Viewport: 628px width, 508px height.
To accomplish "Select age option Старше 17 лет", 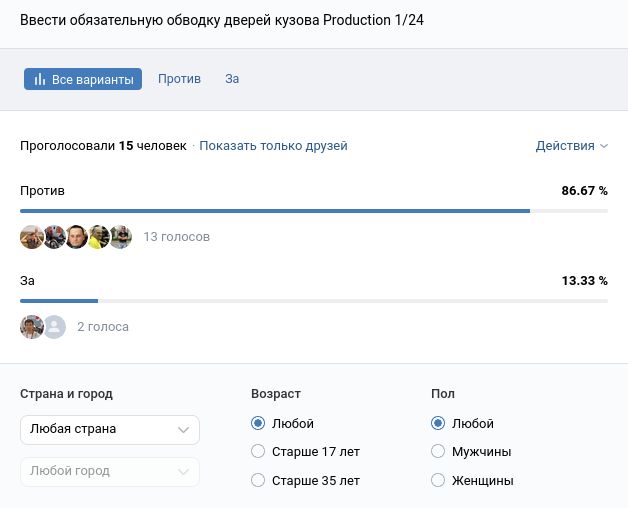I will [x=259, y=452].
